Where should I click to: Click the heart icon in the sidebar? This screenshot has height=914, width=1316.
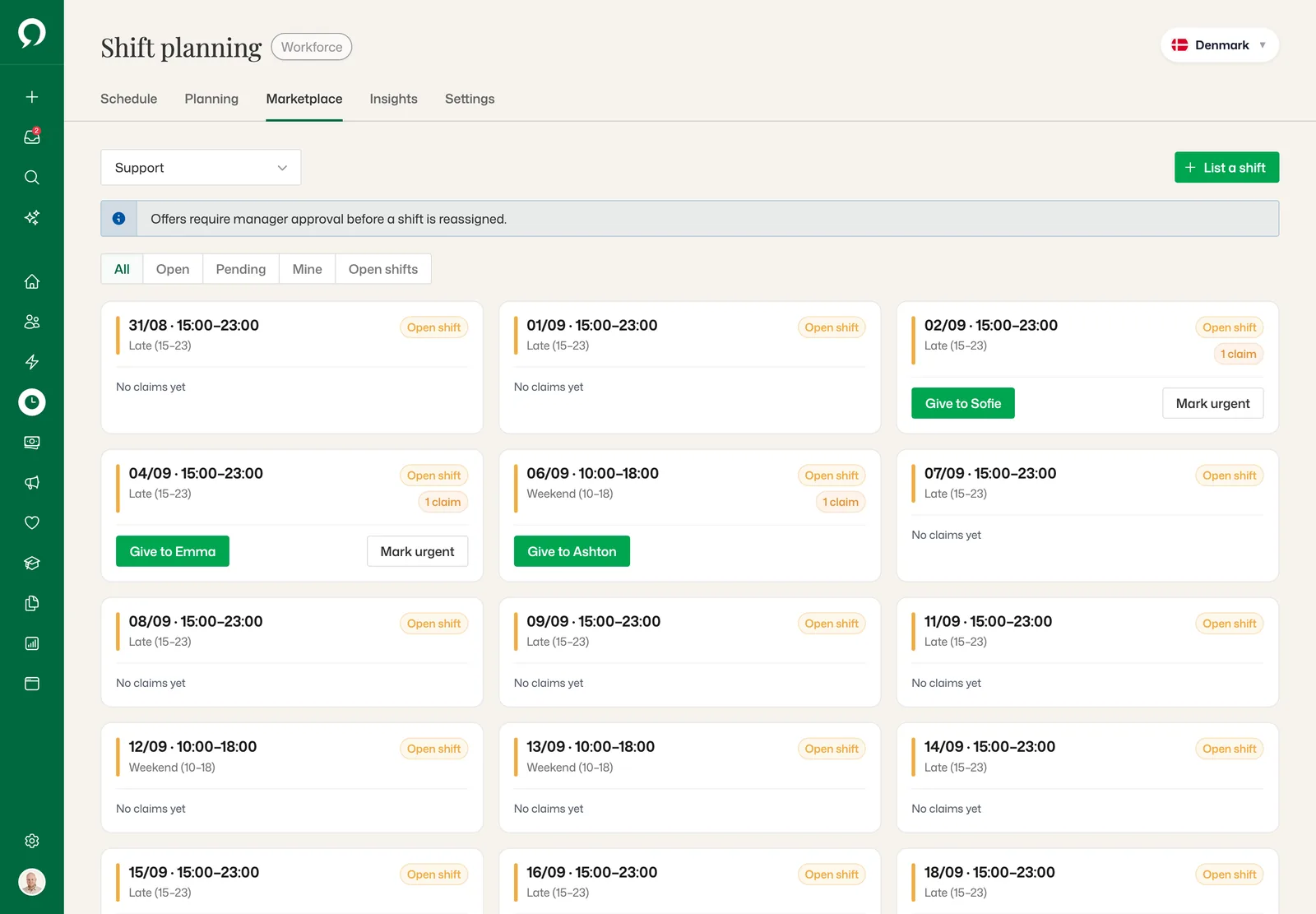click(x=32, y=522)
